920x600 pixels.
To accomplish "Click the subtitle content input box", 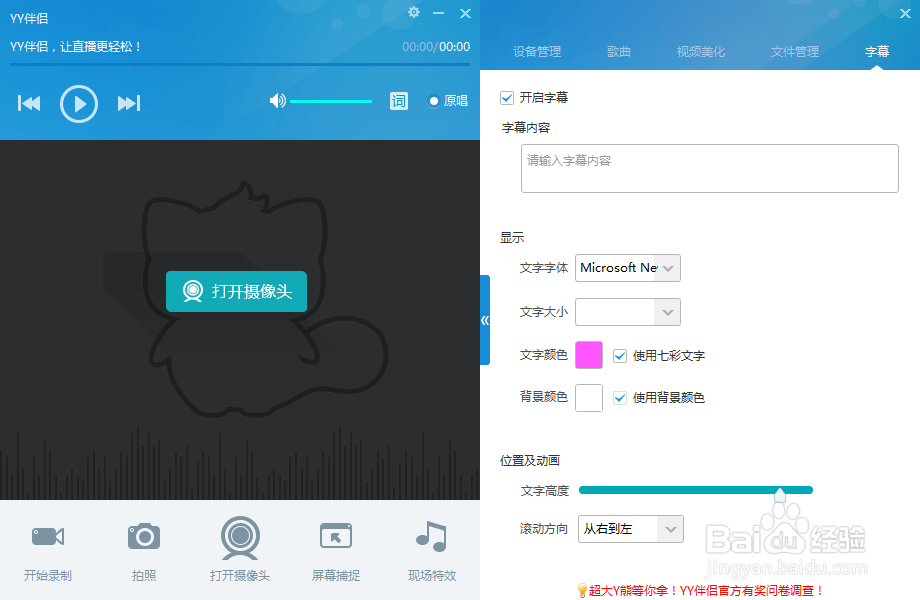I will pyautogui.click(x=709, y=168).
